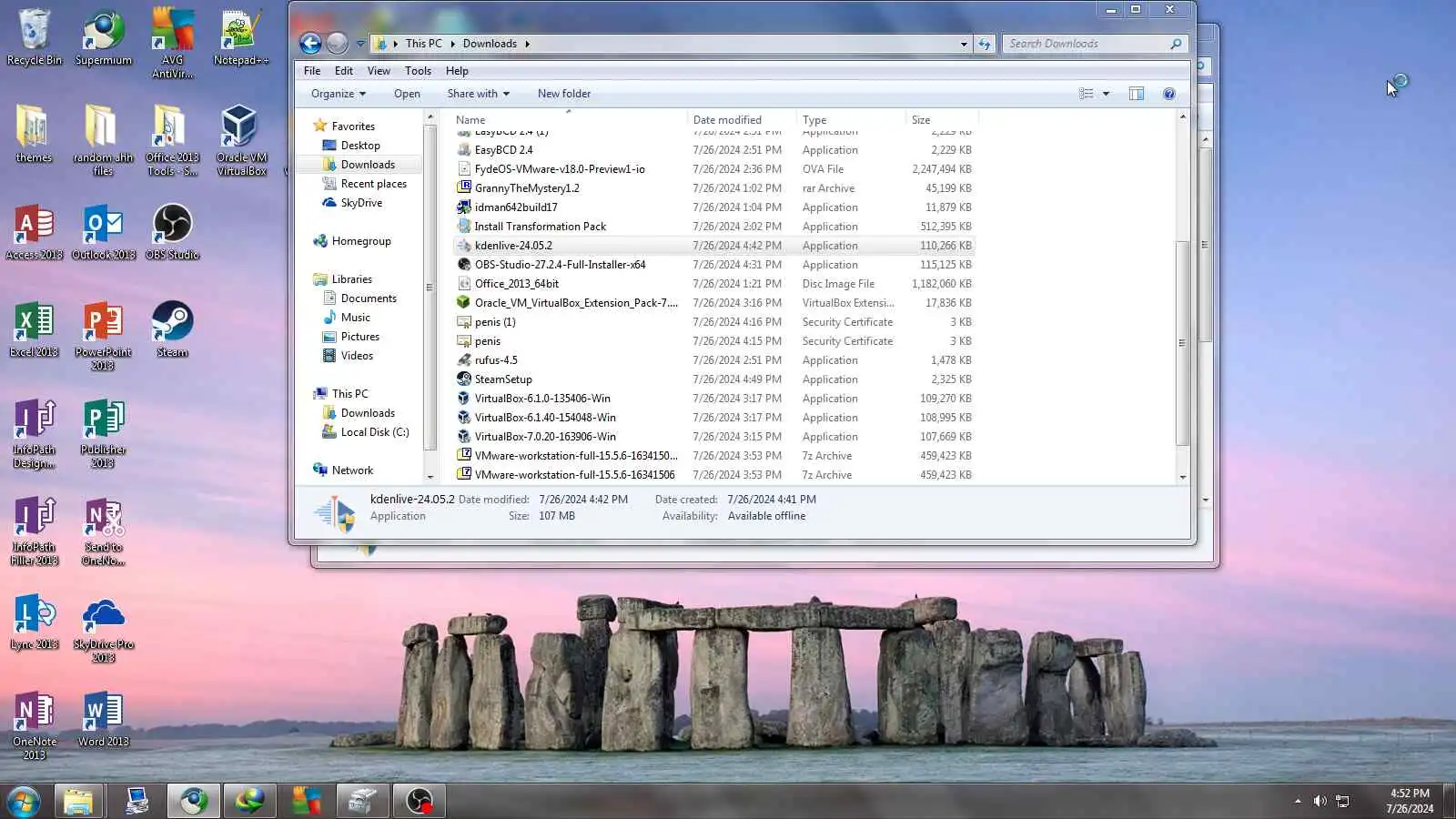The width and height of the screenshot is (1456, 819).
Task: Expand the view options arrow beside the view icon
Action: pos(1106,94)
